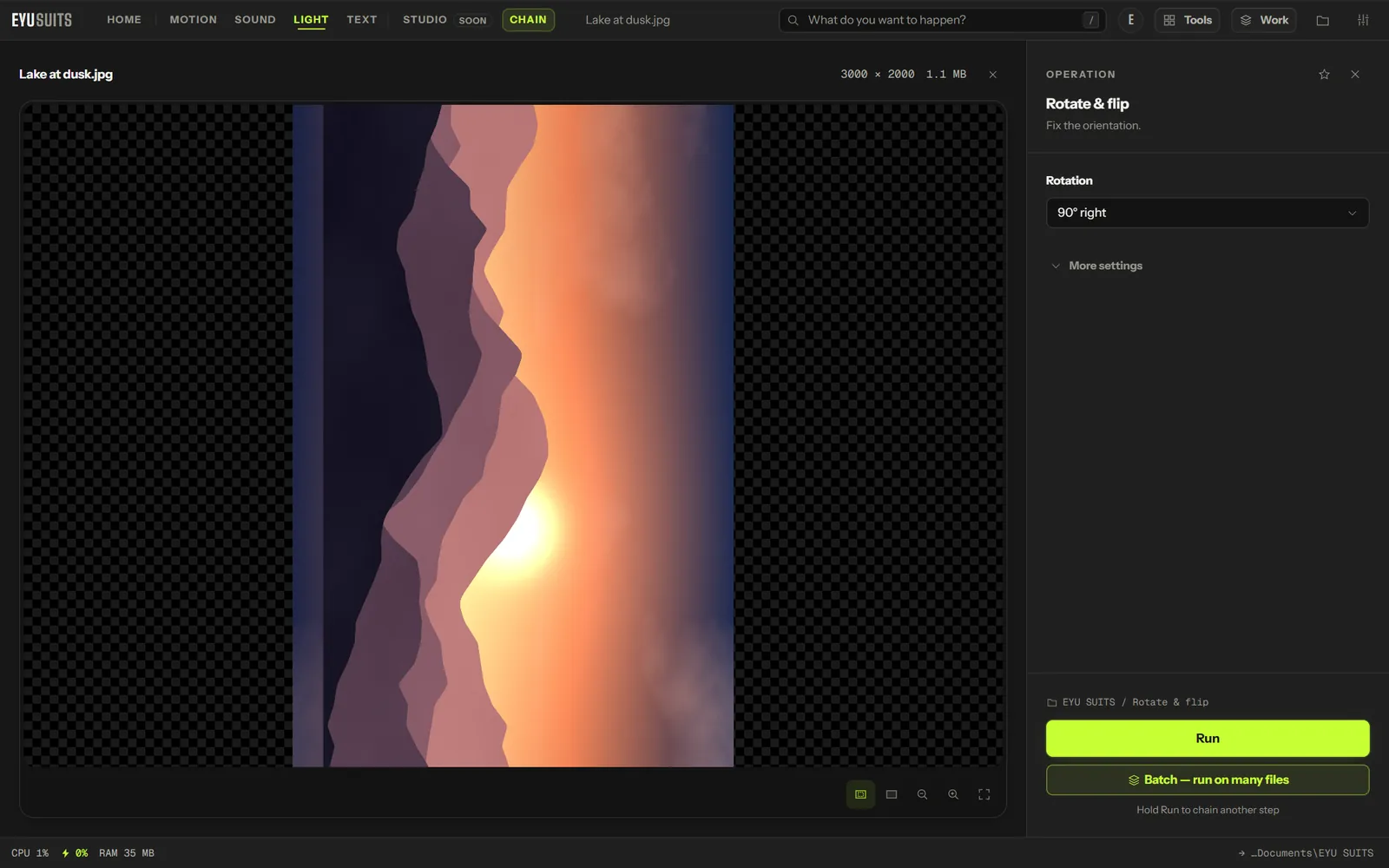The image size is (1389, 868).
Task: Favorite the Rotate & flip operation star
Action: point(1324,75)
